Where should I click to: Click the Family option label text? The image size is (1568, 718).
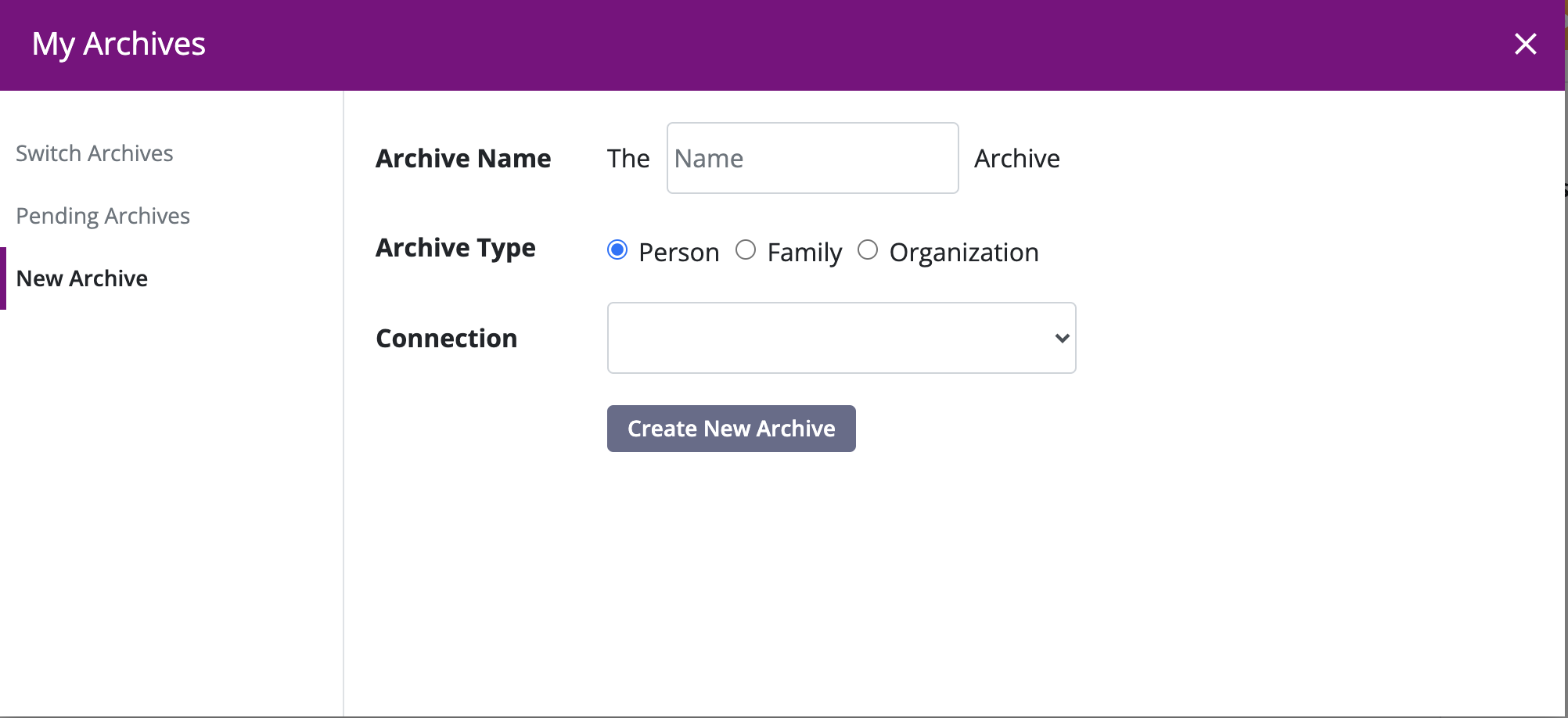(804, 253)
